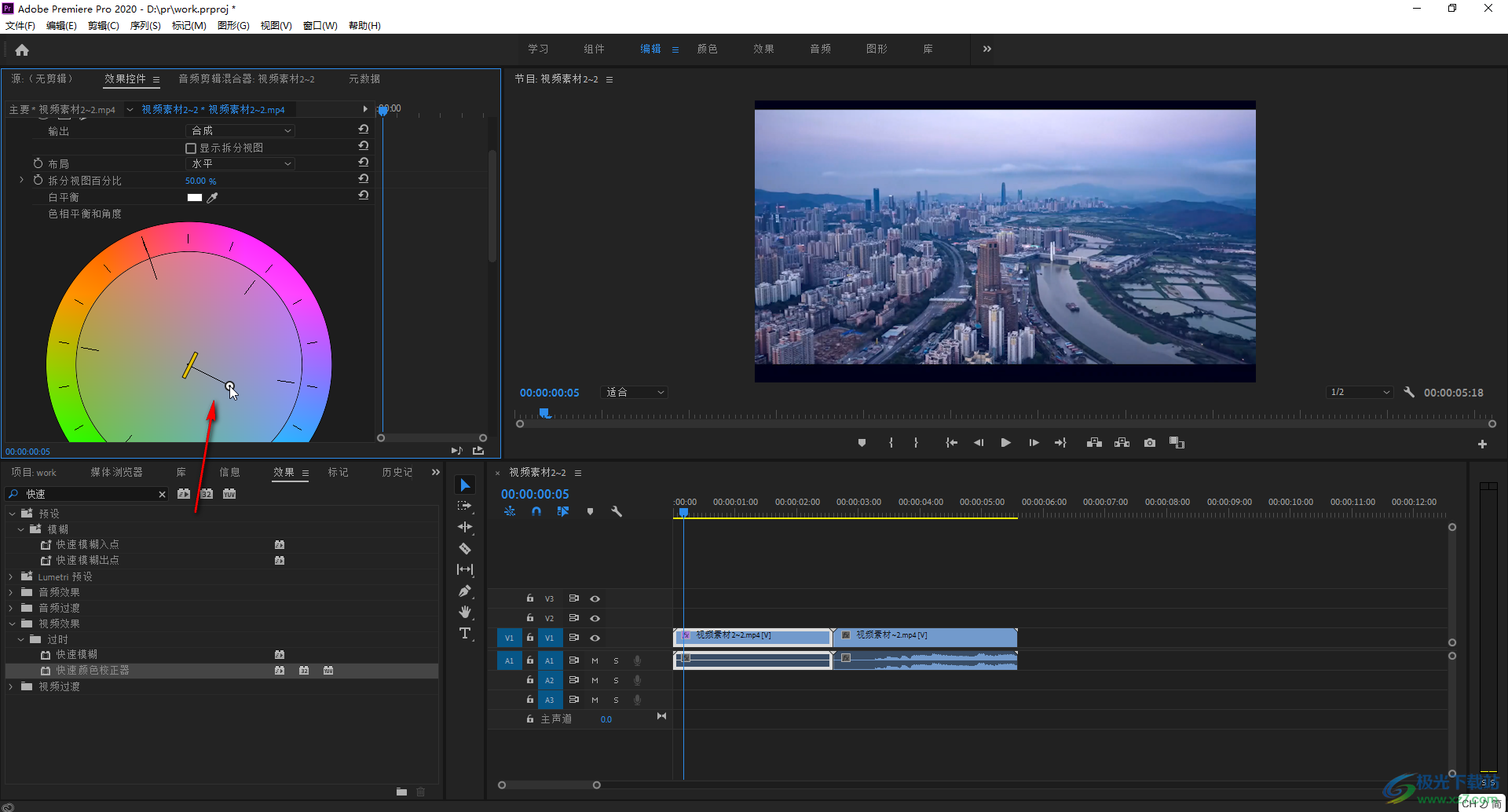Solo audio track A2
The width and height of the screenshot is (1508, 812).
616,680
